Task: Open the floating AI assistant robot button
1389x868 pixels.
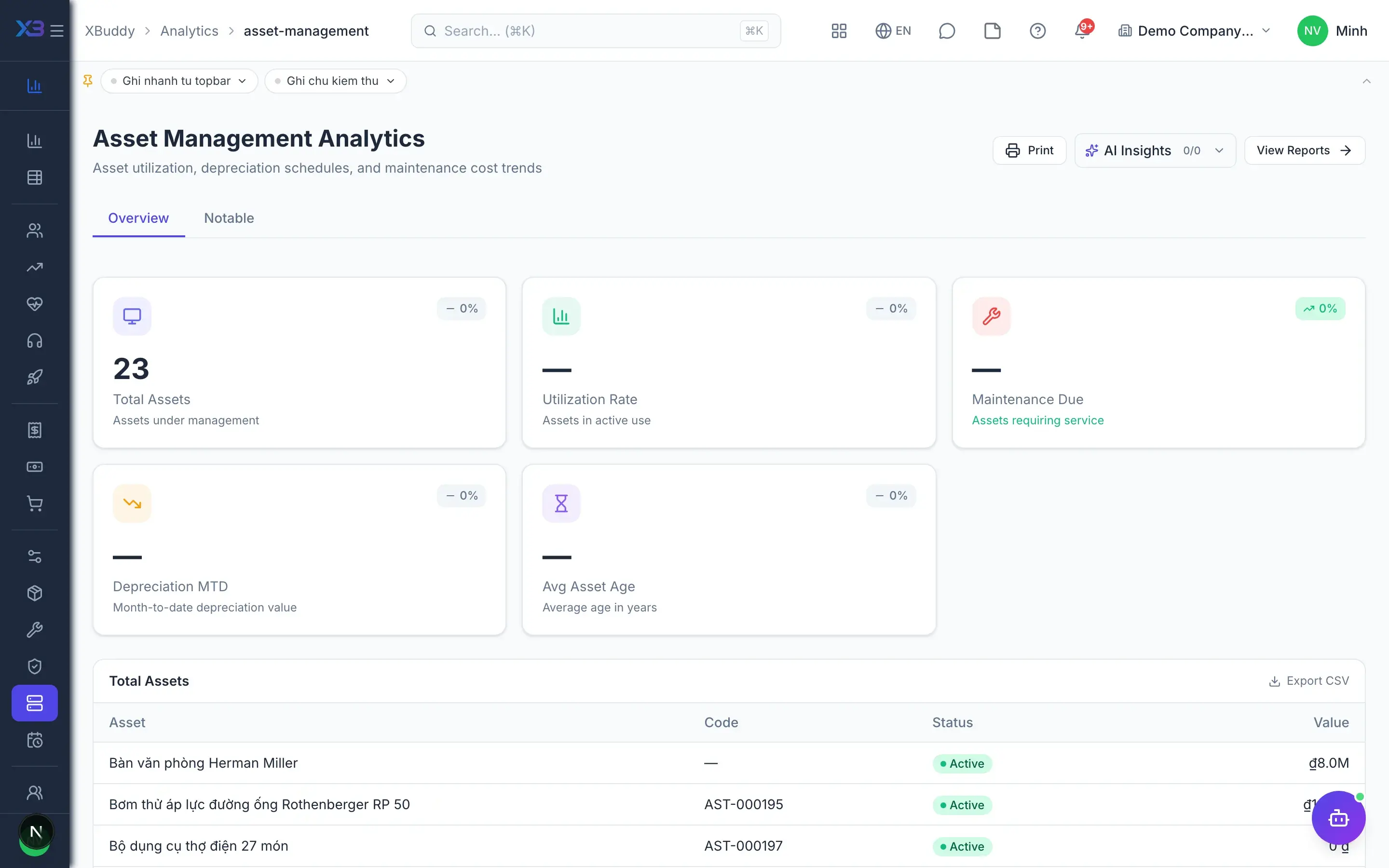Action: tap(1338, 818)
